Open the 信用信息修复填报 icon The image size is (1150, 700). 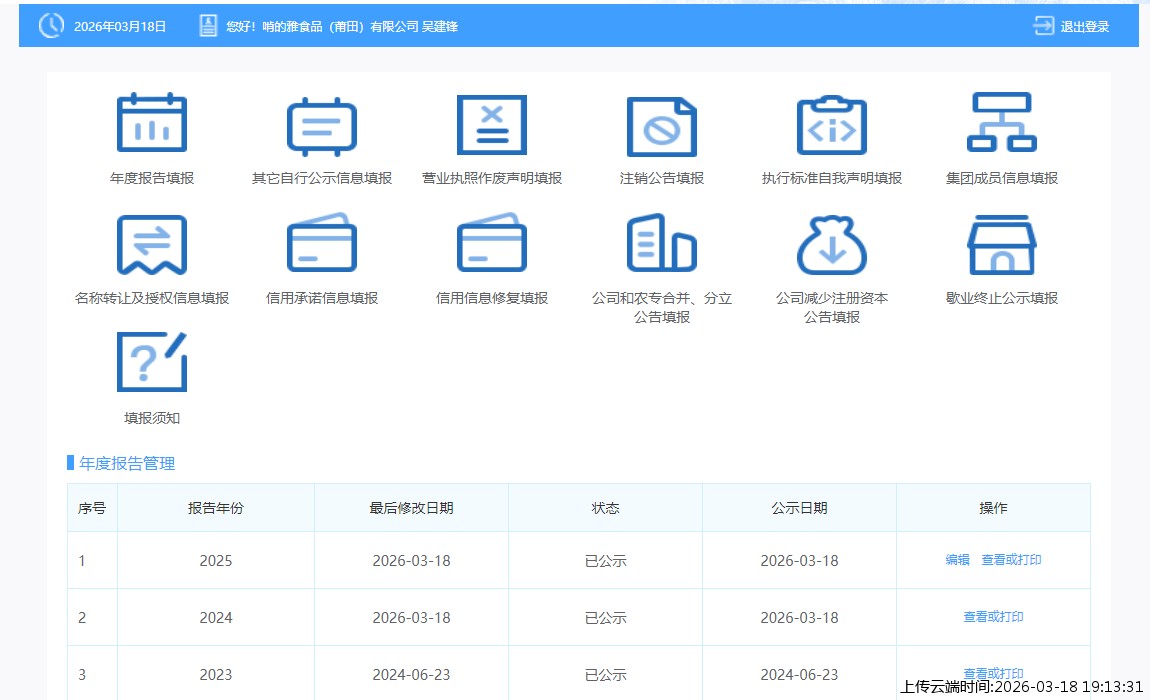click(x=492, y=243)
